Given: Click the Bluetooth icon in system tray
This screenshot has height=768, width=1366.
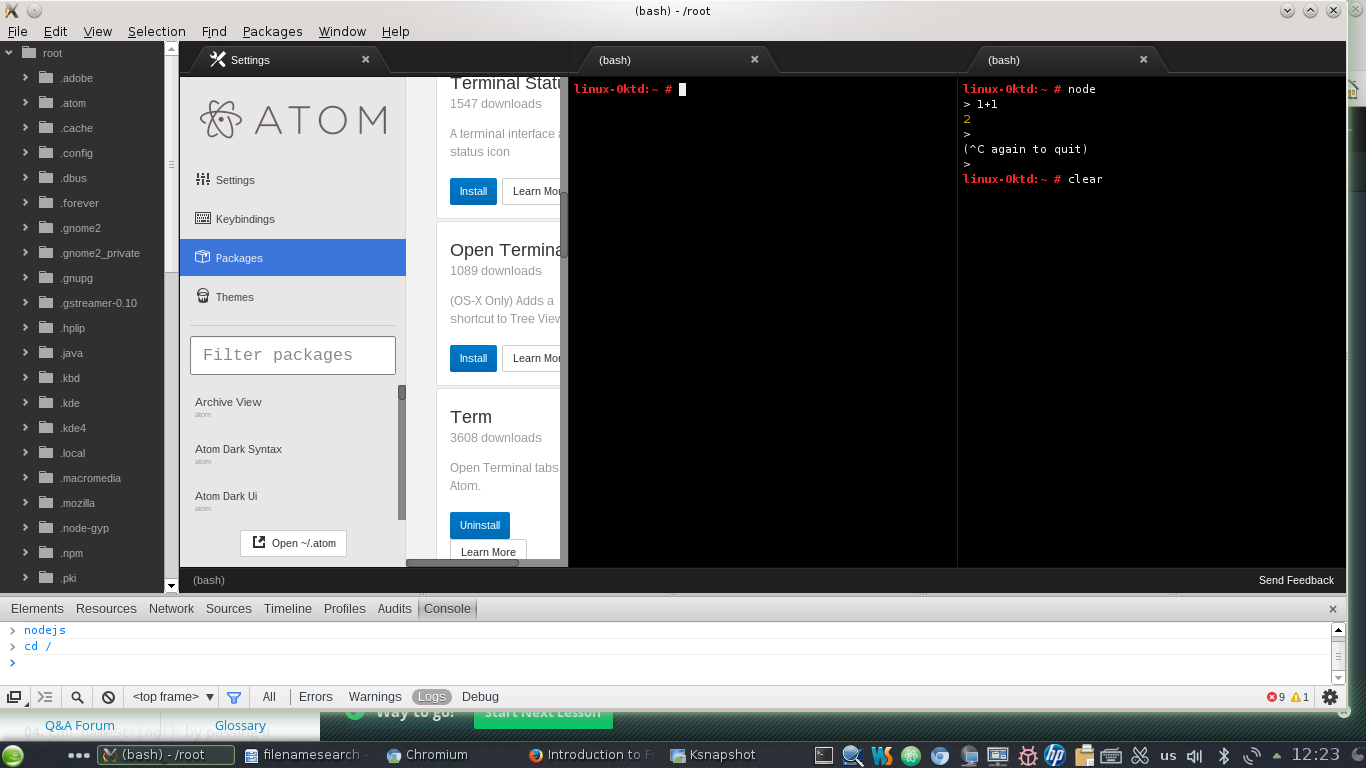Looking at the screenshot, I should (x=1222, y=756).
